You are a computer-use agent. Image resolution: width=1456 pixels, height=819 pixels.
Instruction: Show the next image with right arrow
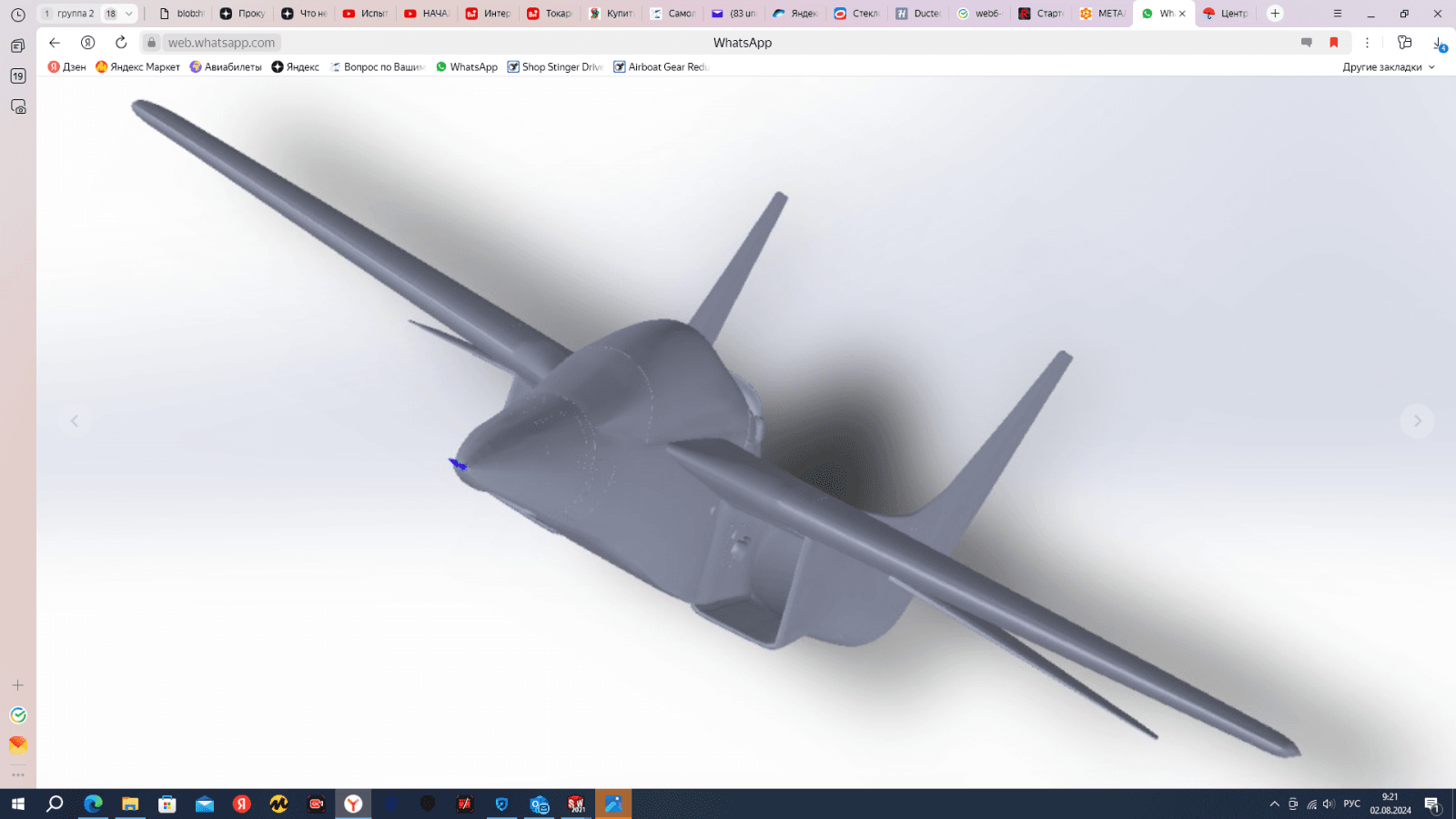click(x=1416, y=420)
